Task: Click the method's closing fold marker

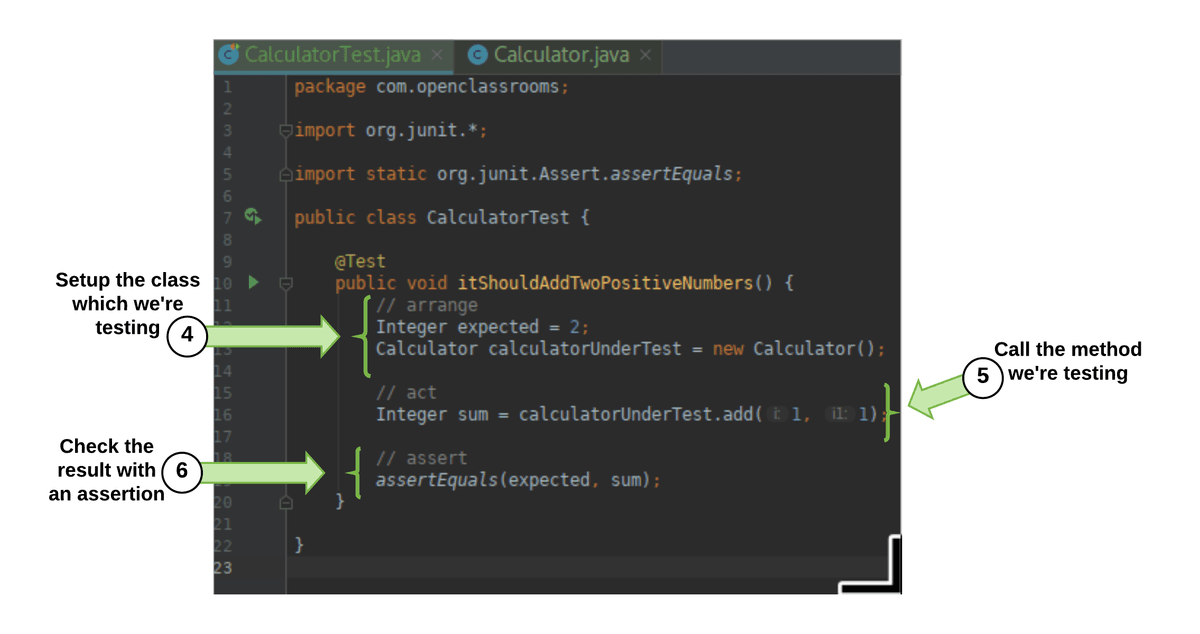Action: pyautogui.click(x=287, y=502)
